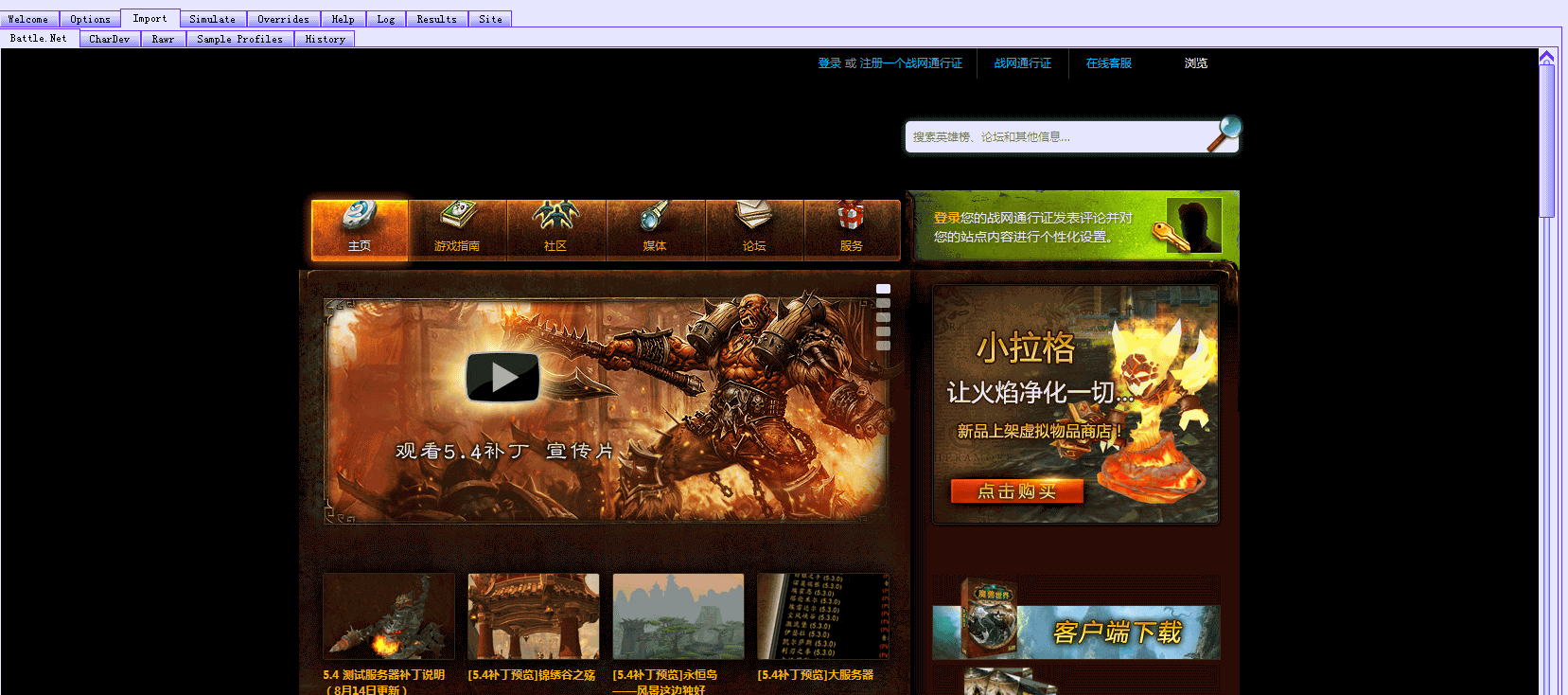Click the 浏览 browse menu
The image size is (1568, 695).
[x=1196, y=63]
